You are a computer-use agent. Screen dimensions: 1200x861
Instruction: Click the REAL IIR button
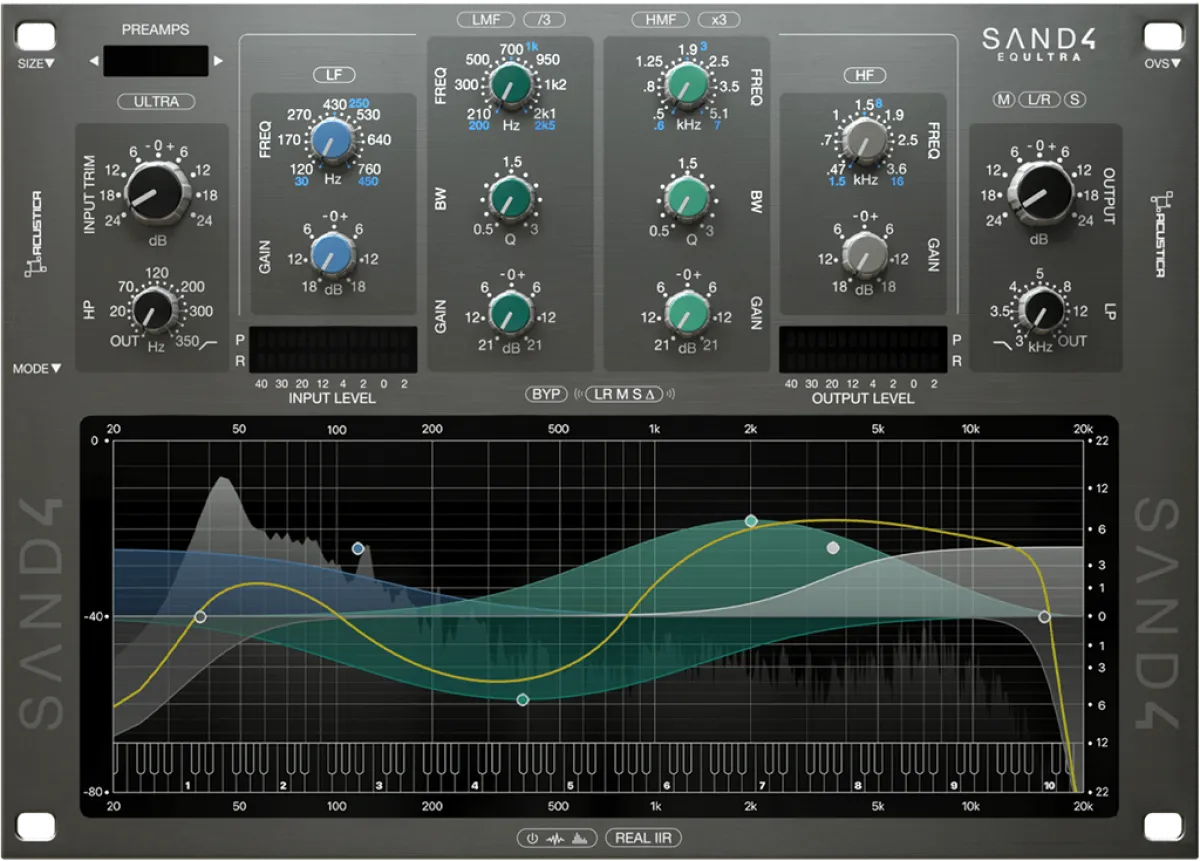[645, 837]
